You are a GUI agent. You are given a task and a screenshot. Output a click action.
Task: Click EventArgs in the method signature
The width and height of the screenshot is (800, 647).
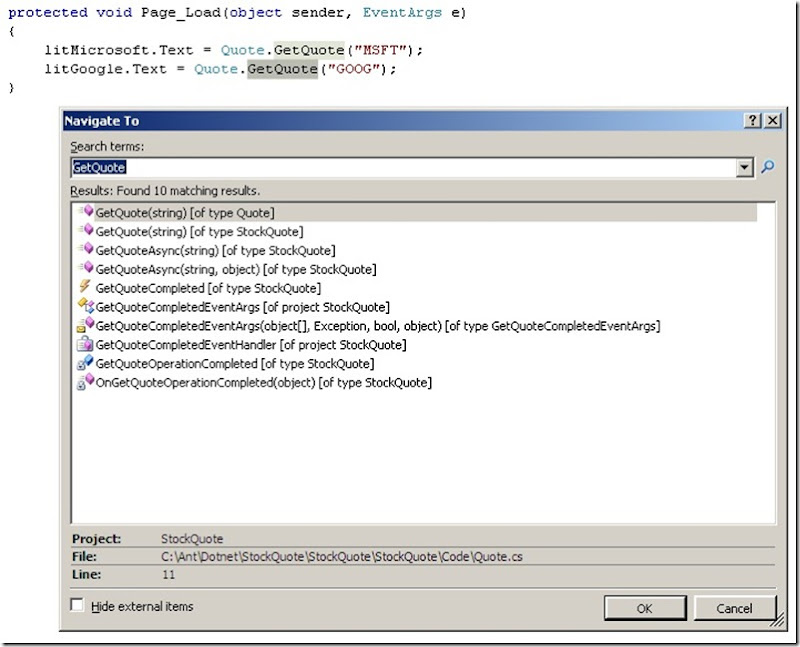pyautogui.click(x=402, y=13)
